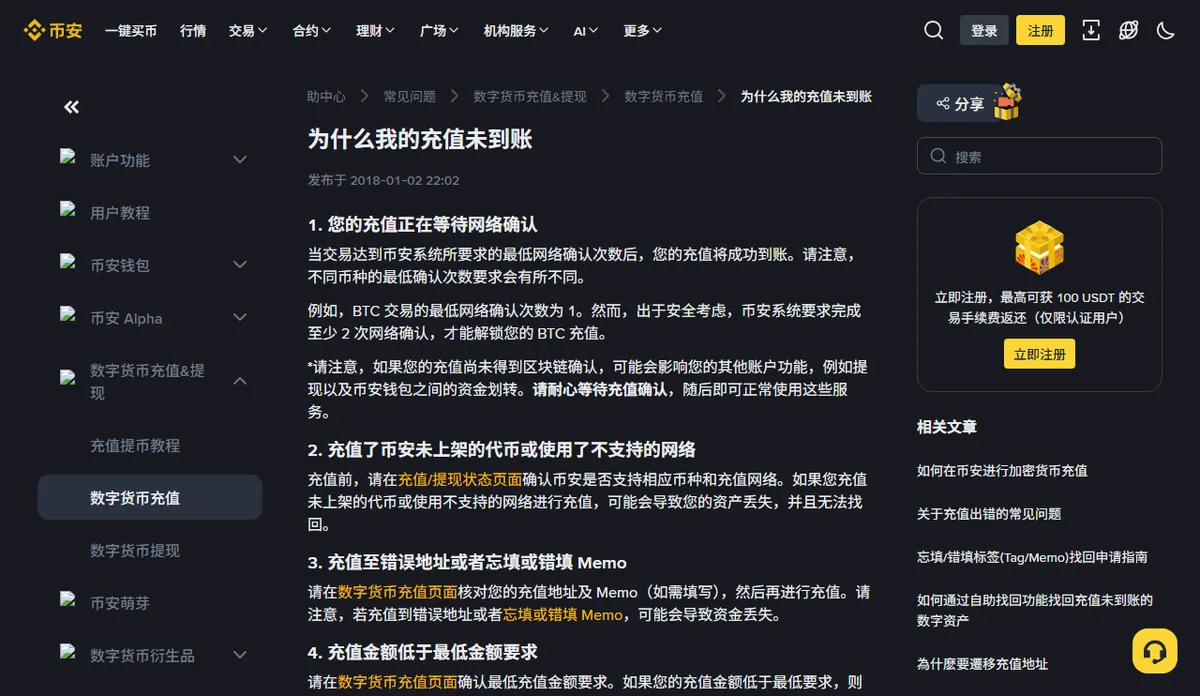Open the 理财 dropdown menu
Screen dimensions: 1200x696
(x=376, y=31)
